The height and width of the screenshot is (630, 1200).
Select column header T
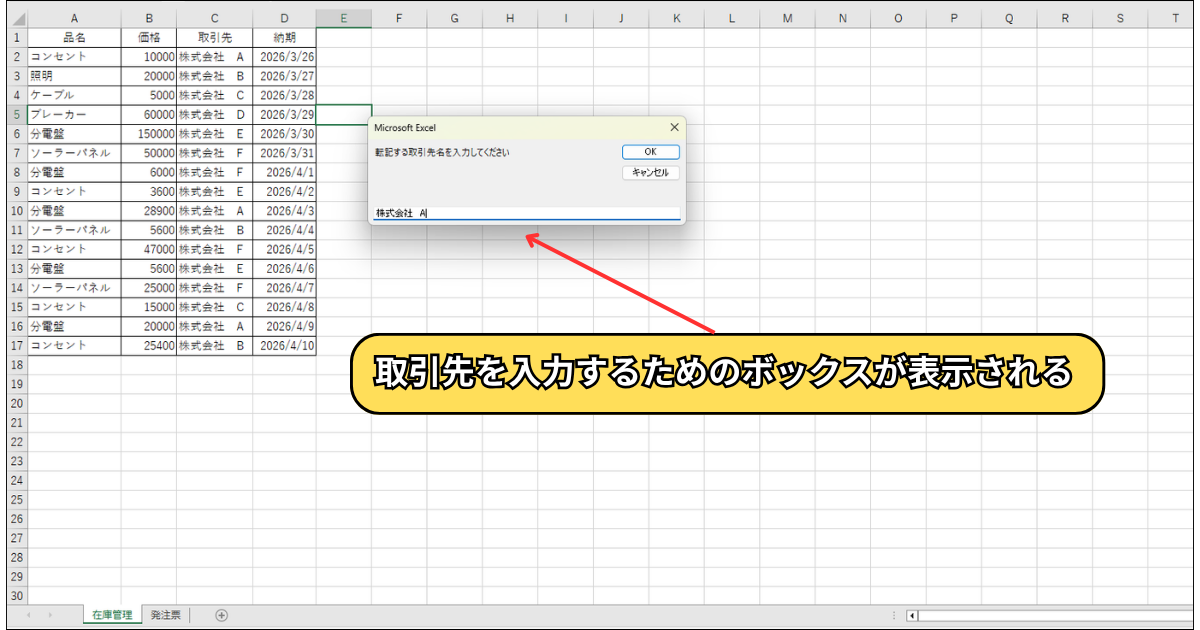click(1176, 17)
